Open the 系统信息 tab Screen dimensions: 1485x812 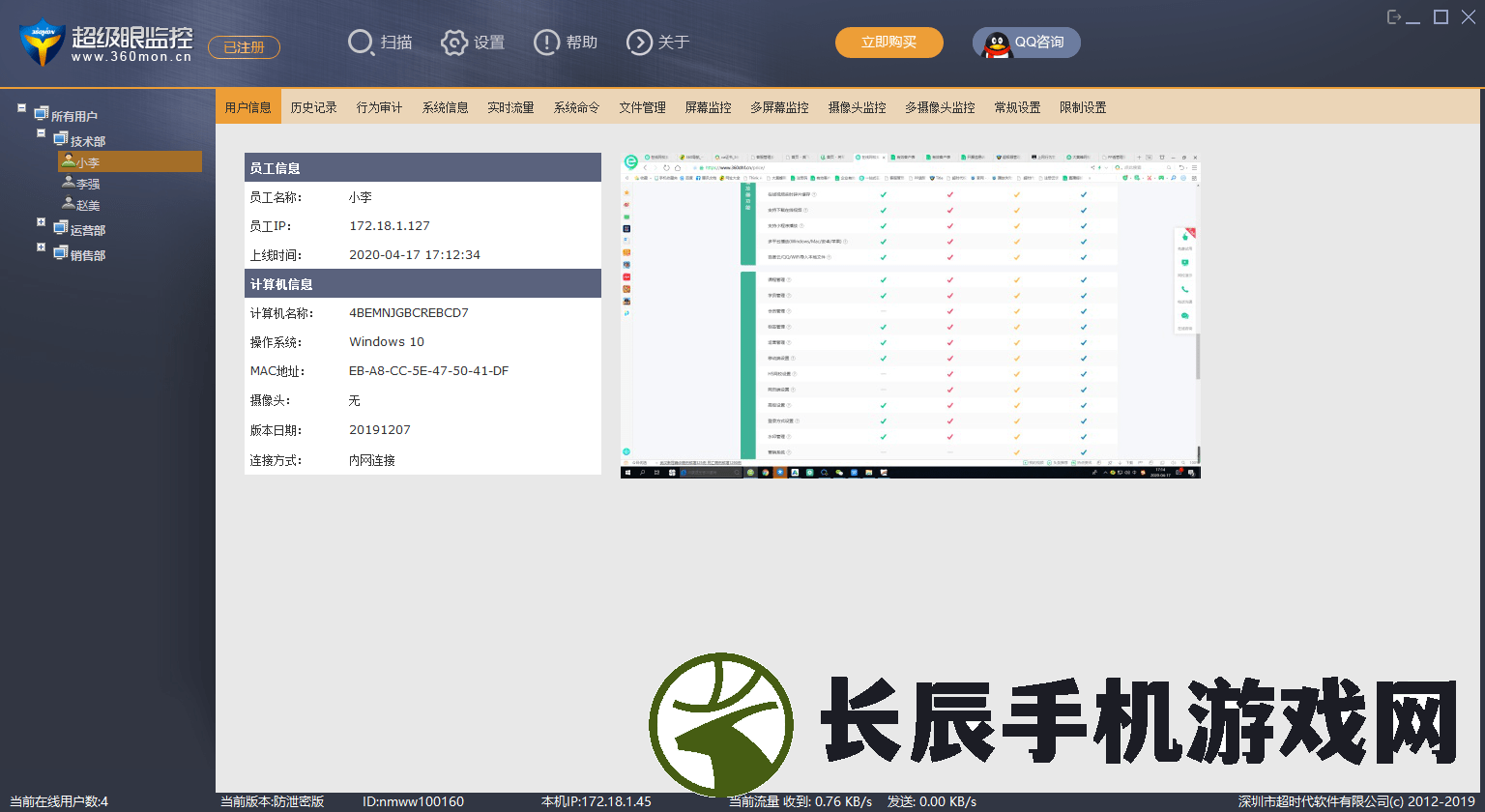[x=446, y=107]
